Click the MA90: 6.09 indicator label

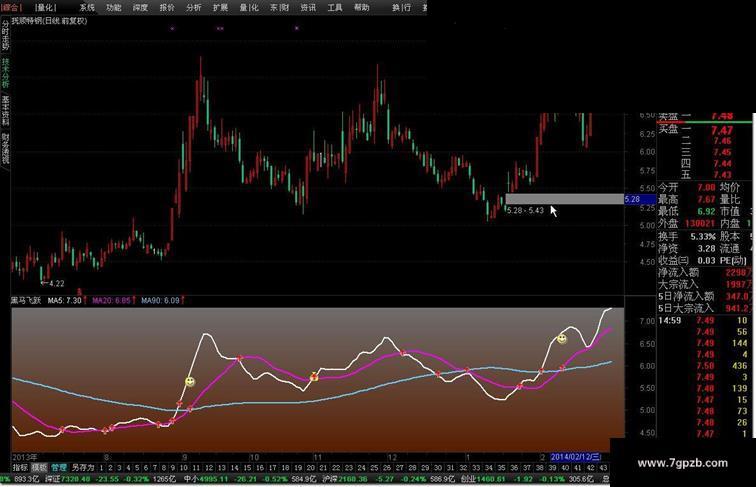click(x=161, y=300)
